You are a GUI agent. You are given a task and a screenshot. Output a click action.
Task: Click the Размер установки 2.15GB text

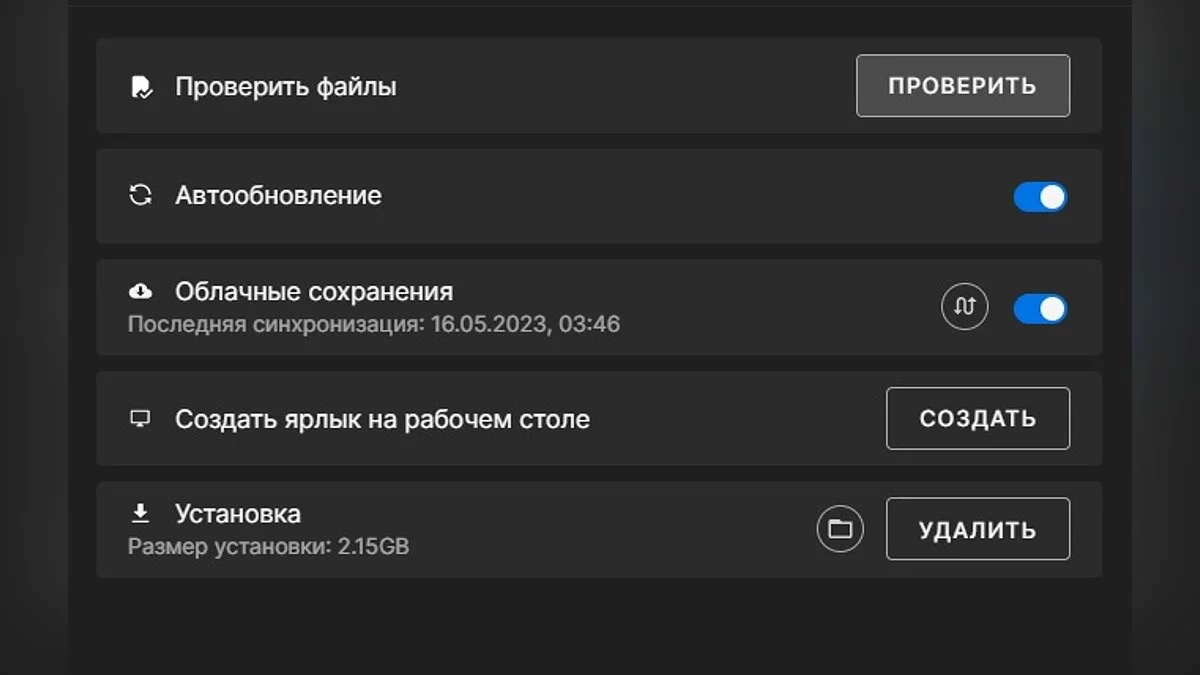pos(268,547)
